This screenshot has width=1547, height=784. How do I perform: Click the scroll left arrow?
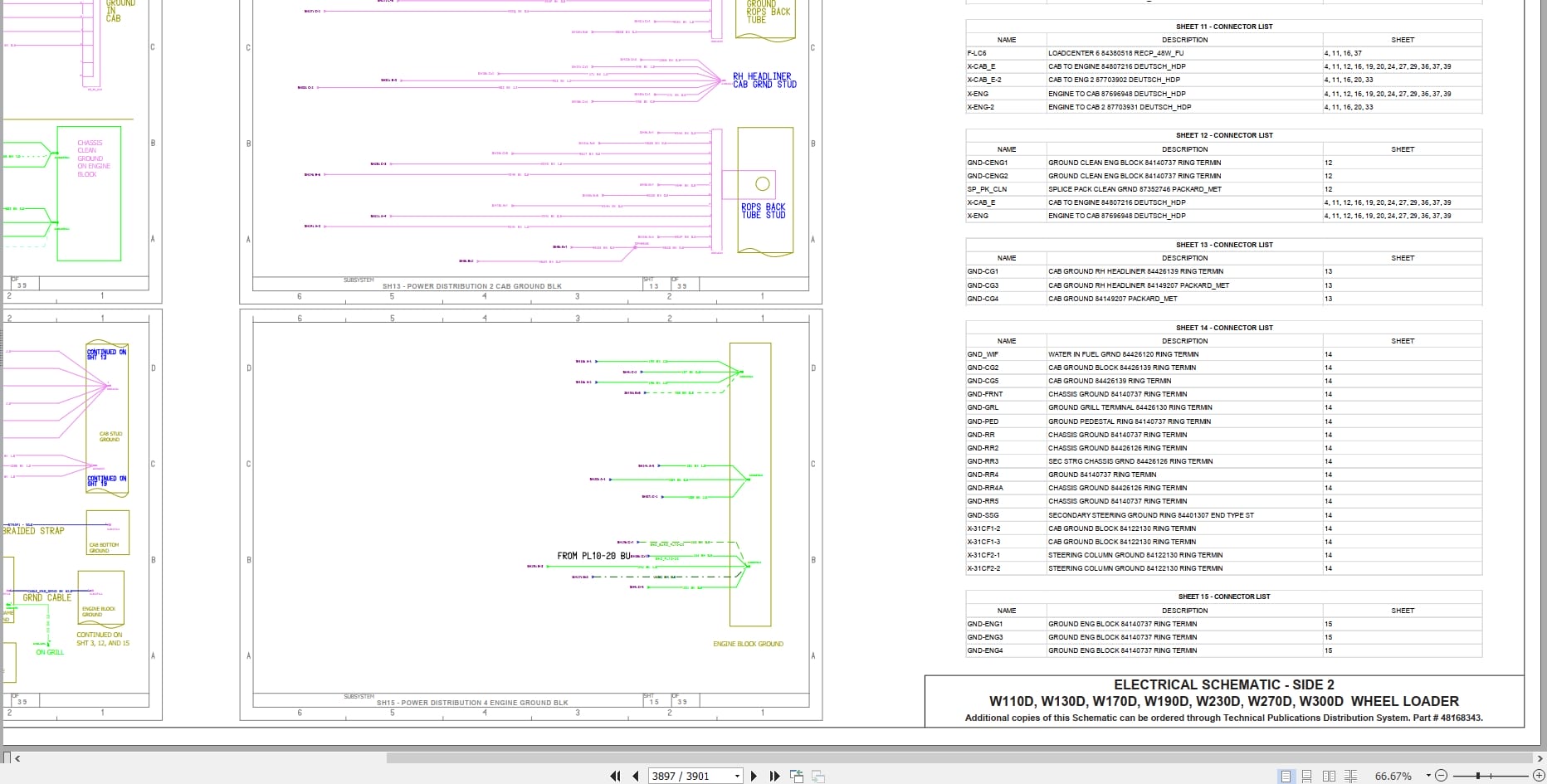[17, 757]
